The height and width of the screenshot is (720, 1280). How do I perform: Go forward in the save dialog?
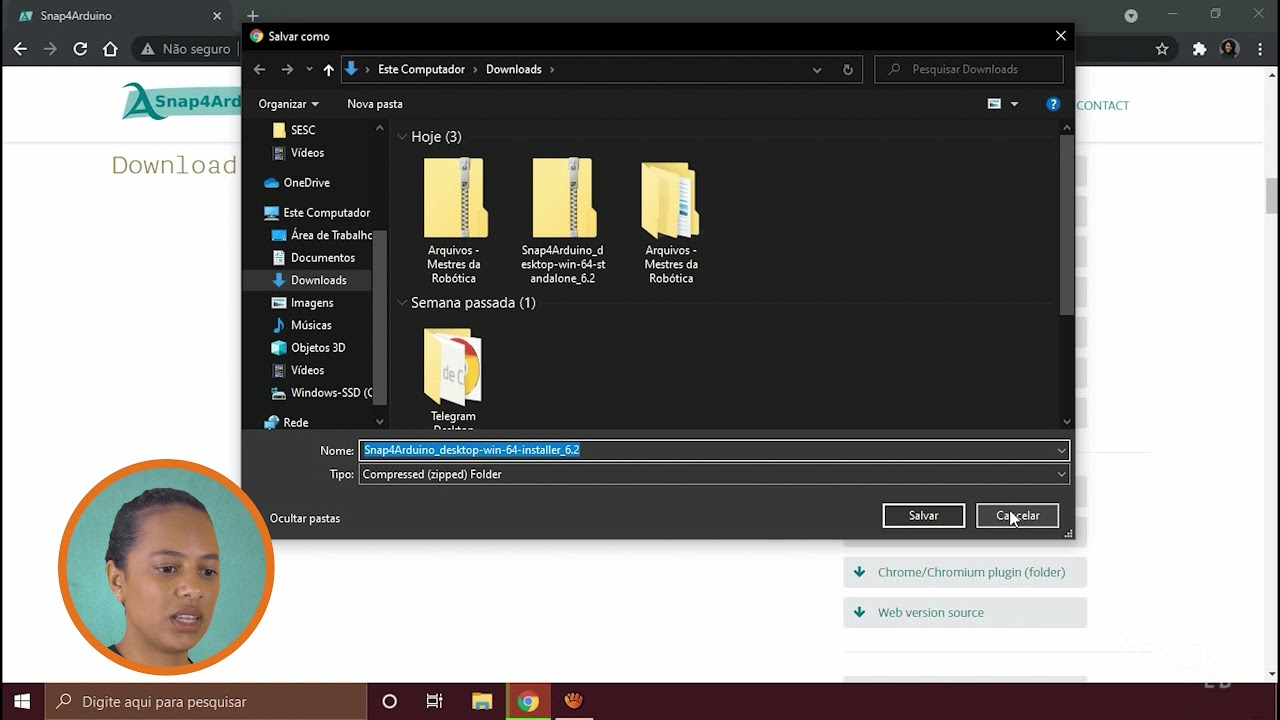287,69
